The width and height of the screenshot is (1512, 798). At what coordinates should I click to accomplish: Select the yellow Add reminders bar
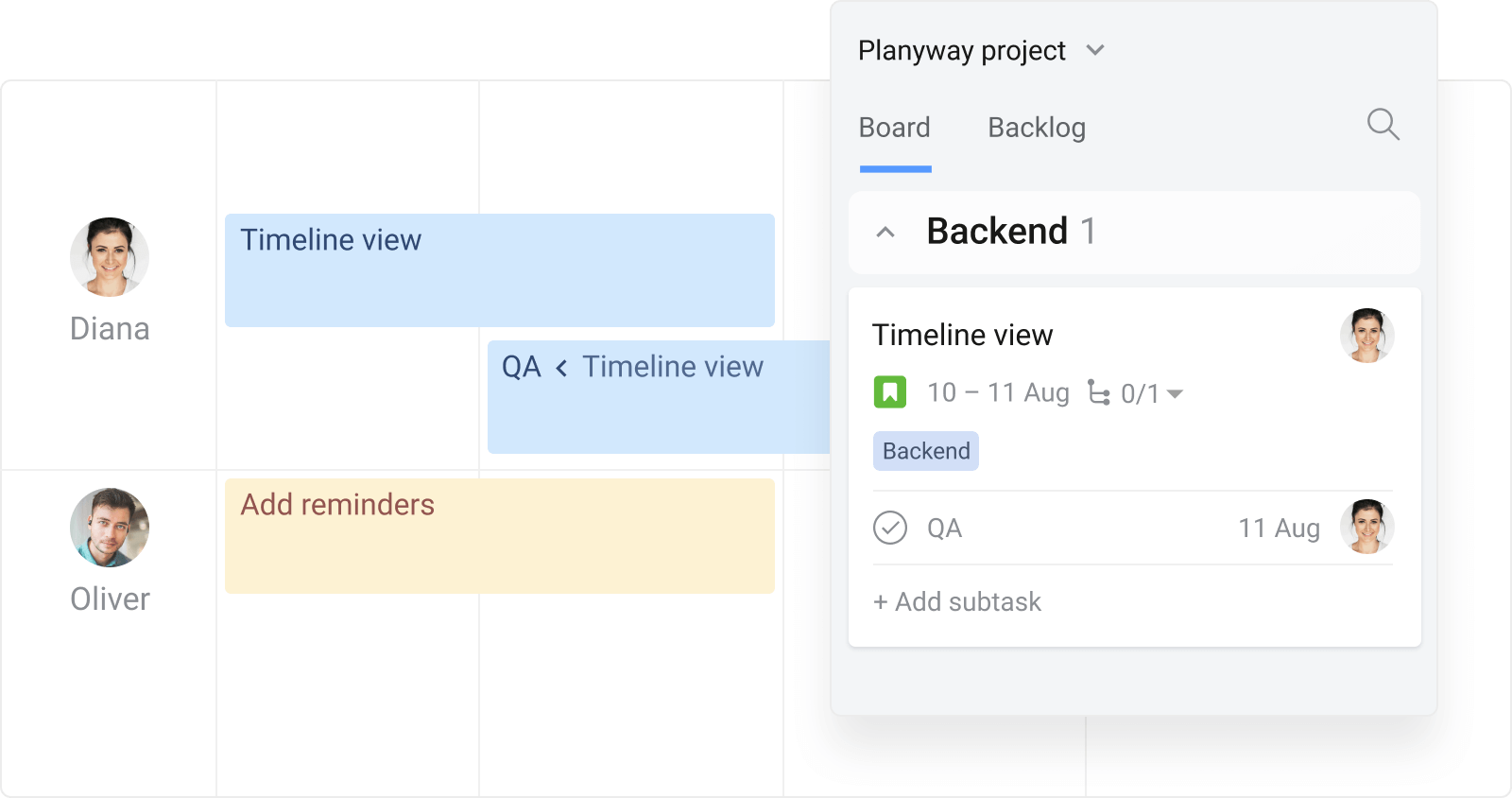coord(499,536)
